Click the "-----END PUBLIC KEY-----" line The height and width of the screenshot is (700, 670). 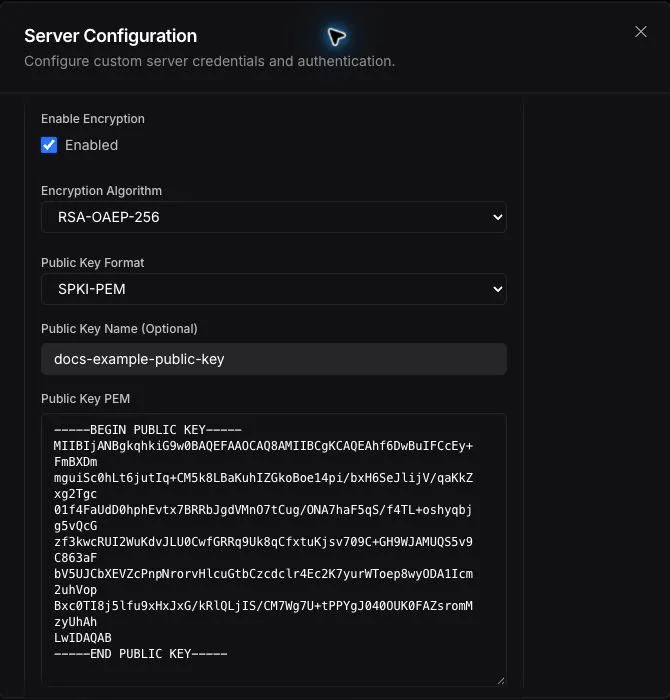141,654
